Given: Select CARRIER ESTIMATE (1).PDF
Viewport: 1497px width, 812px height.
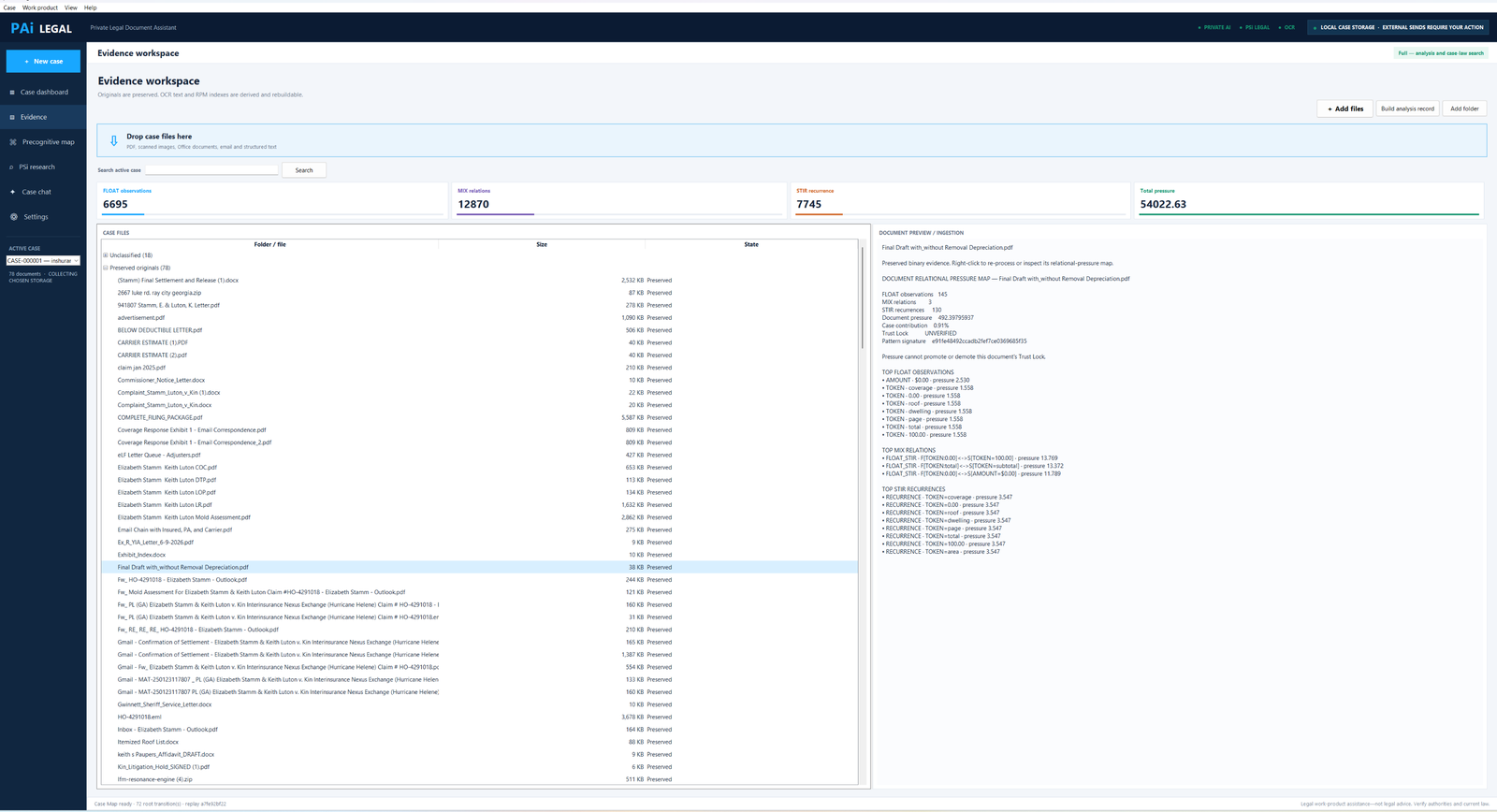Looking at the screenshot, I should coord(479,342).
